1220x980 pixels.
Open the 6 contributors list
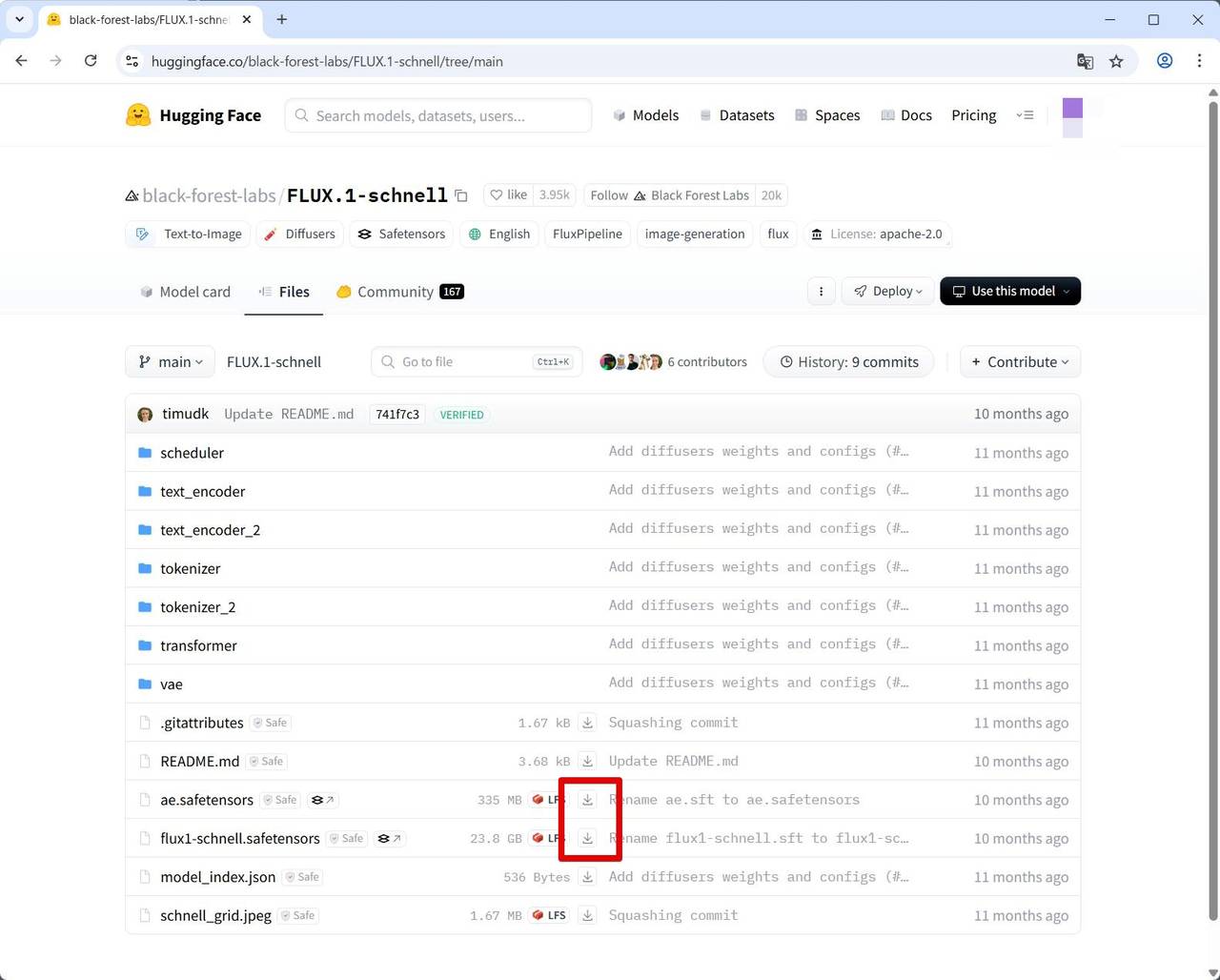[x=673, y=362]
